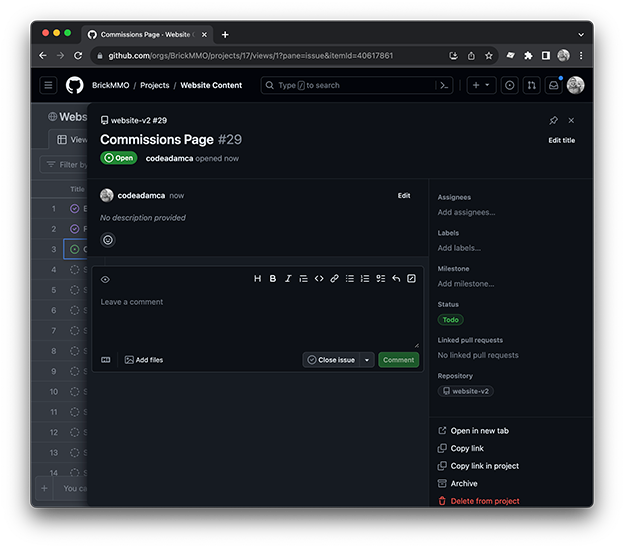Click Edit title link

coord(561,141)
